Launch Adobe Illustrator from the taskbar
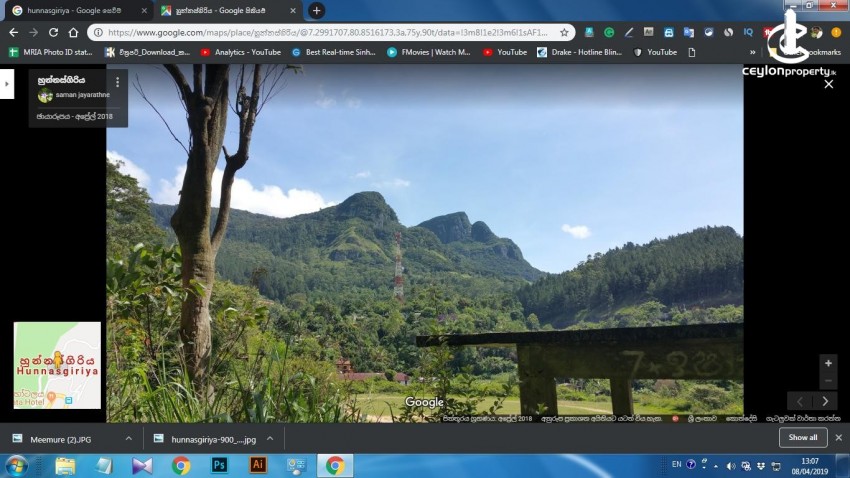This screenshot has width=850, height=478. pos(257,465)
